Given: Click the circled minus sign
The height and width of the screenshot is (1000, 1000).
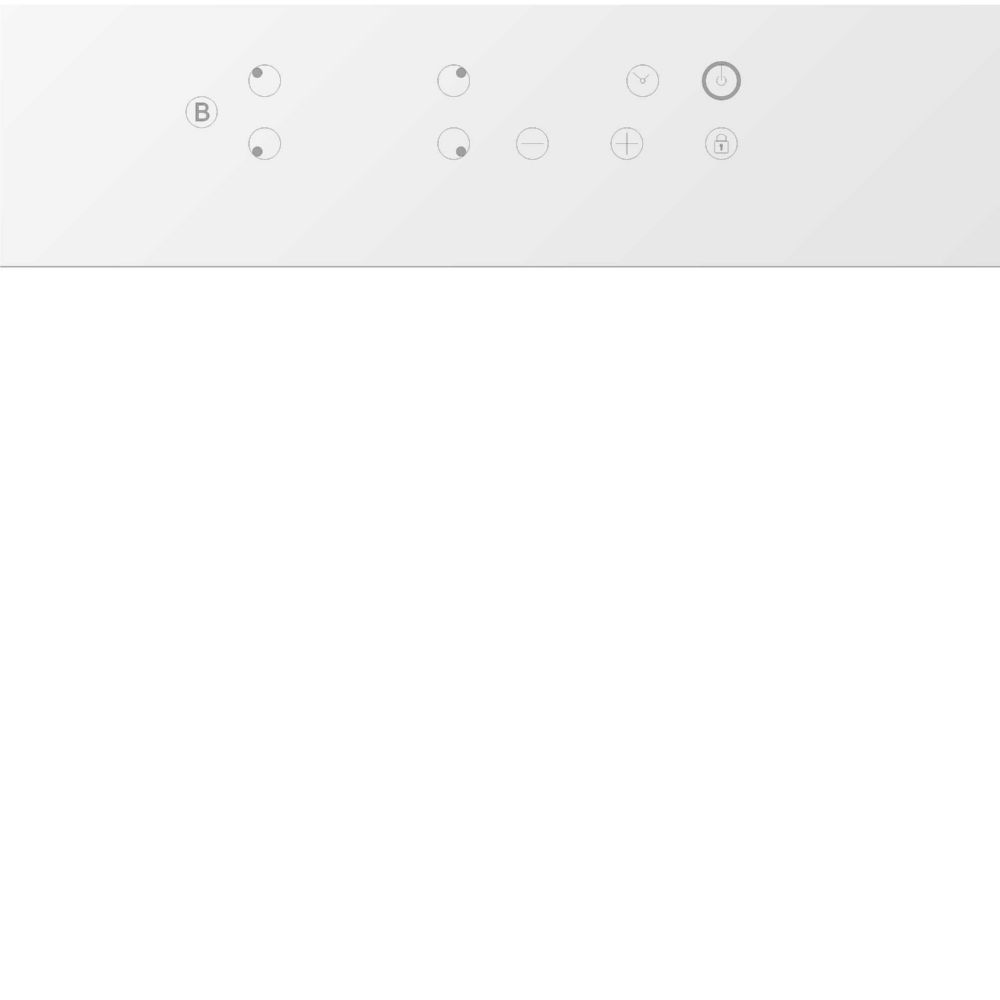Looking at the screenshot, I should click(x=533, y=143).
